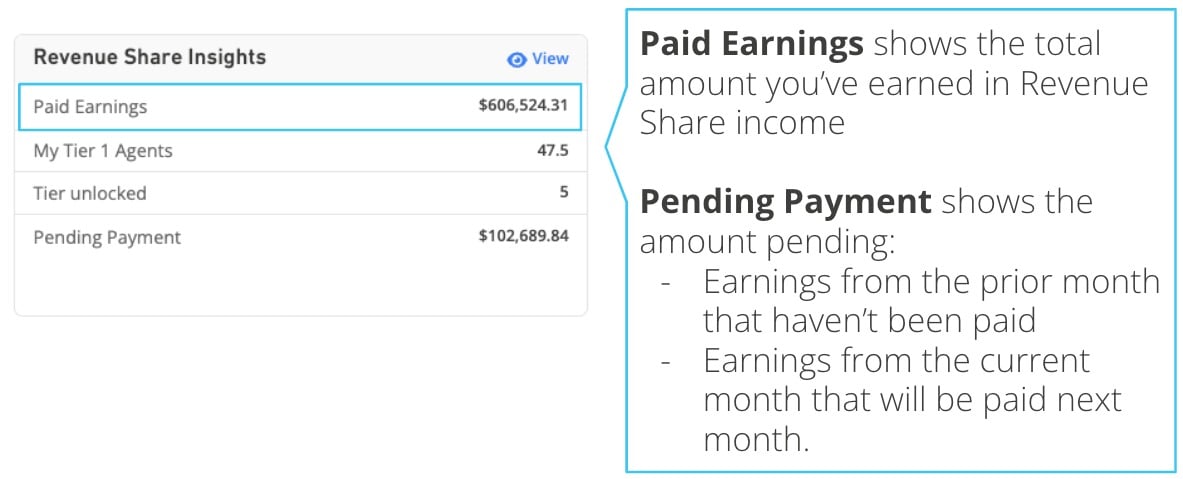
Task: Click the $606,524.31 paid earnings amount
Action: click(524, 107)
